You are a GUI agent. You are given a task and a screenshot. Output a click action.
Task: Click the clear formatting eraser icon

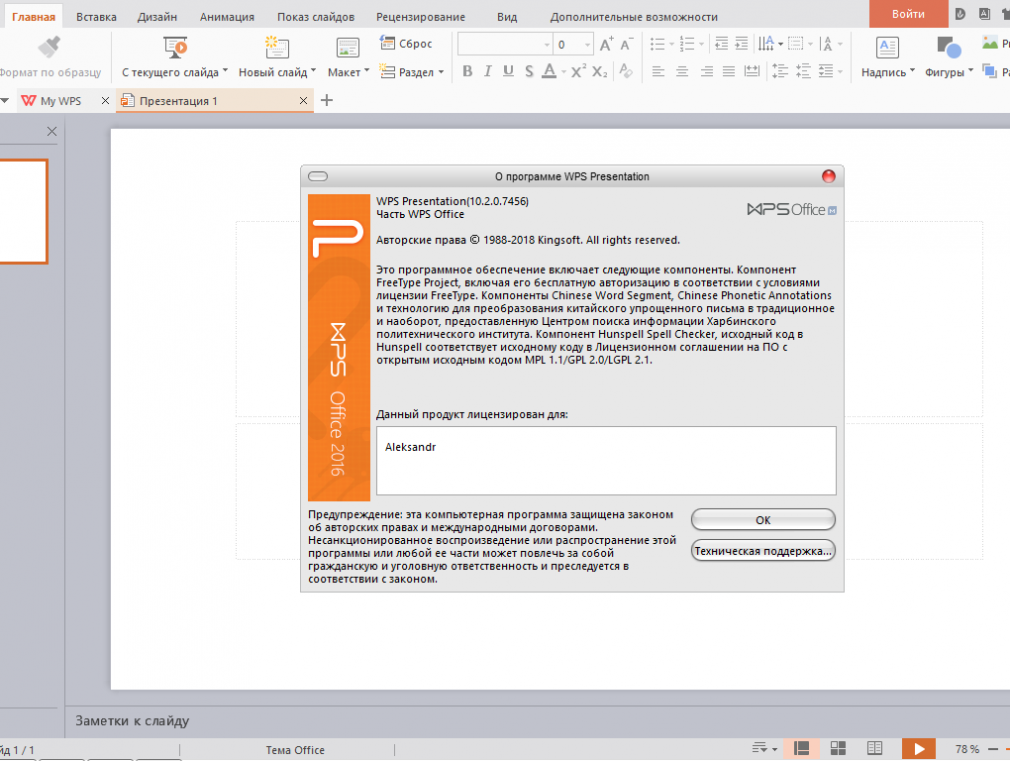coord(625,71)
